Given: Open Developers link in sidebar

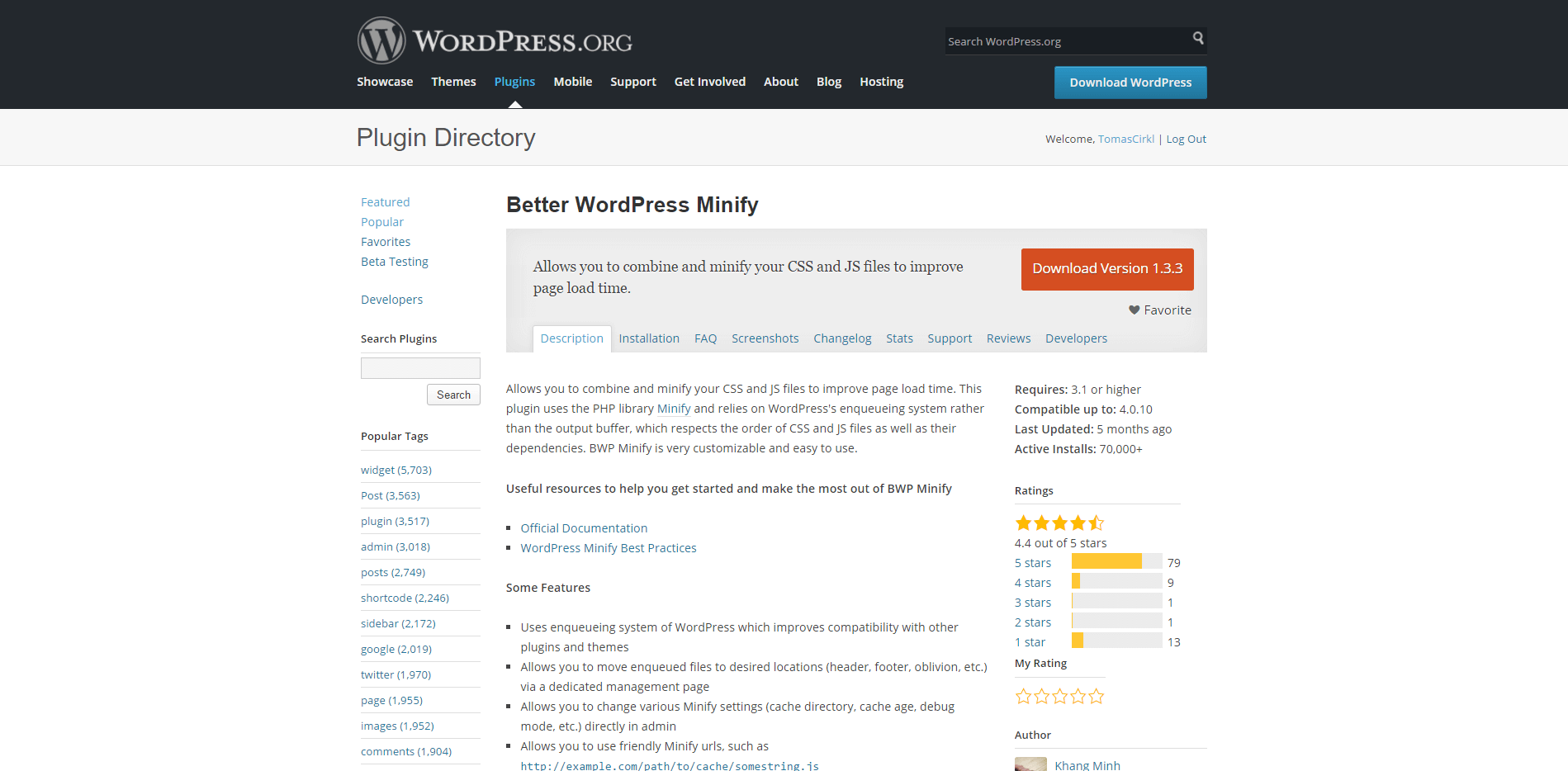Looking at the screenshot, I should pyautogui.click(x=392, y=300).
